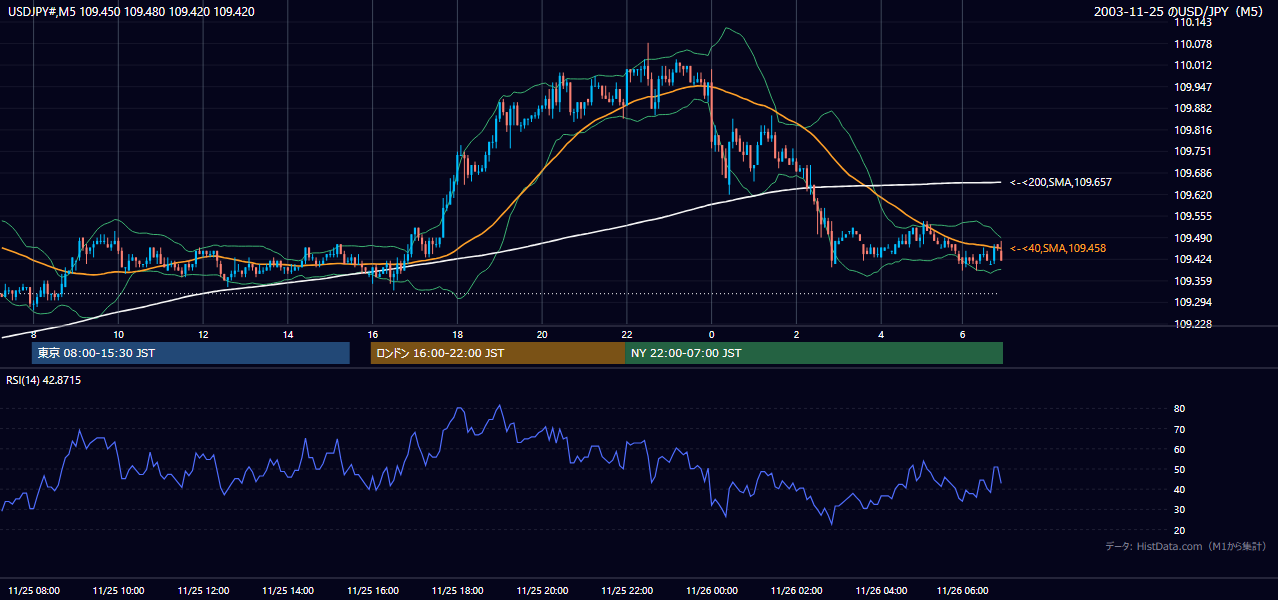Click price axis label 109.555
1278x600 pixels.
pyautogui.click(x=1192, y=216)
